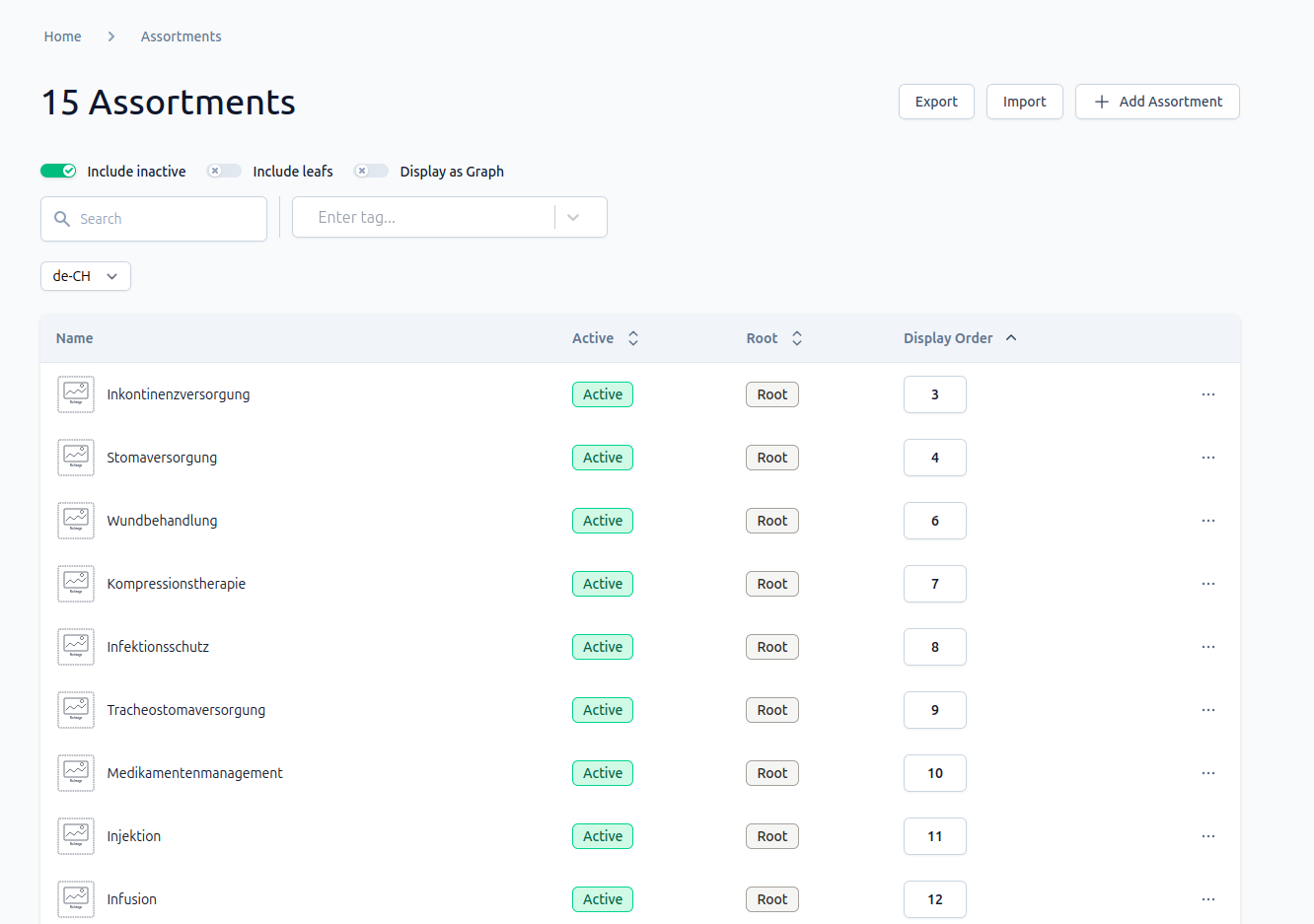This screenshot has height=924, width=1314.
Task: Enable the Include leafs toggle
Action: coord(224,171)
